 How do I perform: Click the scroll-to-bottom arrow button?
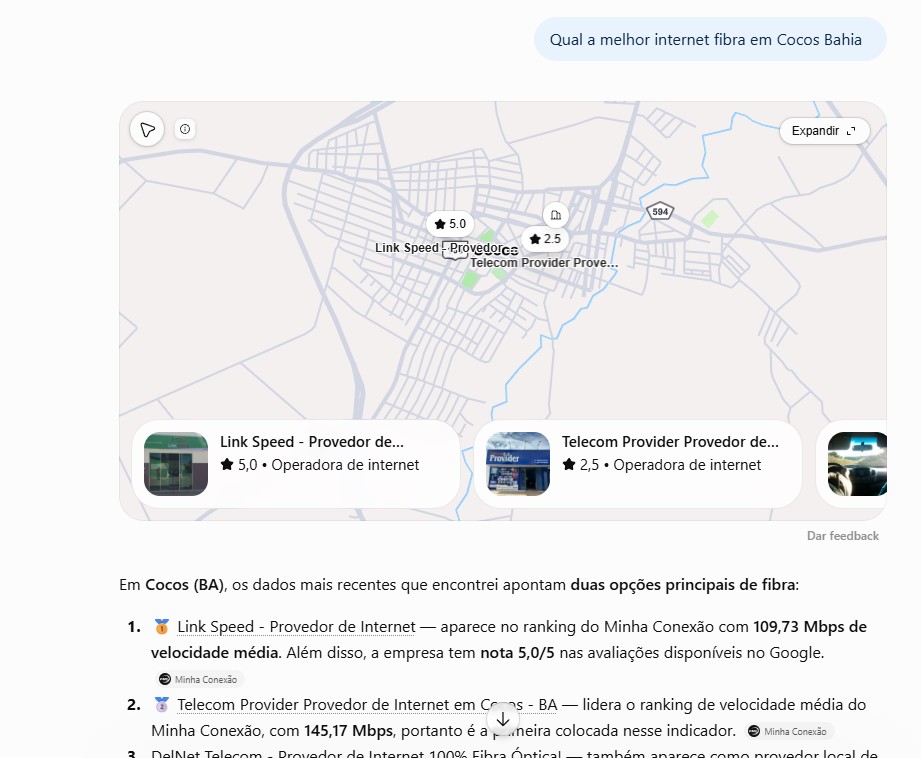click(x=503, y=719)
